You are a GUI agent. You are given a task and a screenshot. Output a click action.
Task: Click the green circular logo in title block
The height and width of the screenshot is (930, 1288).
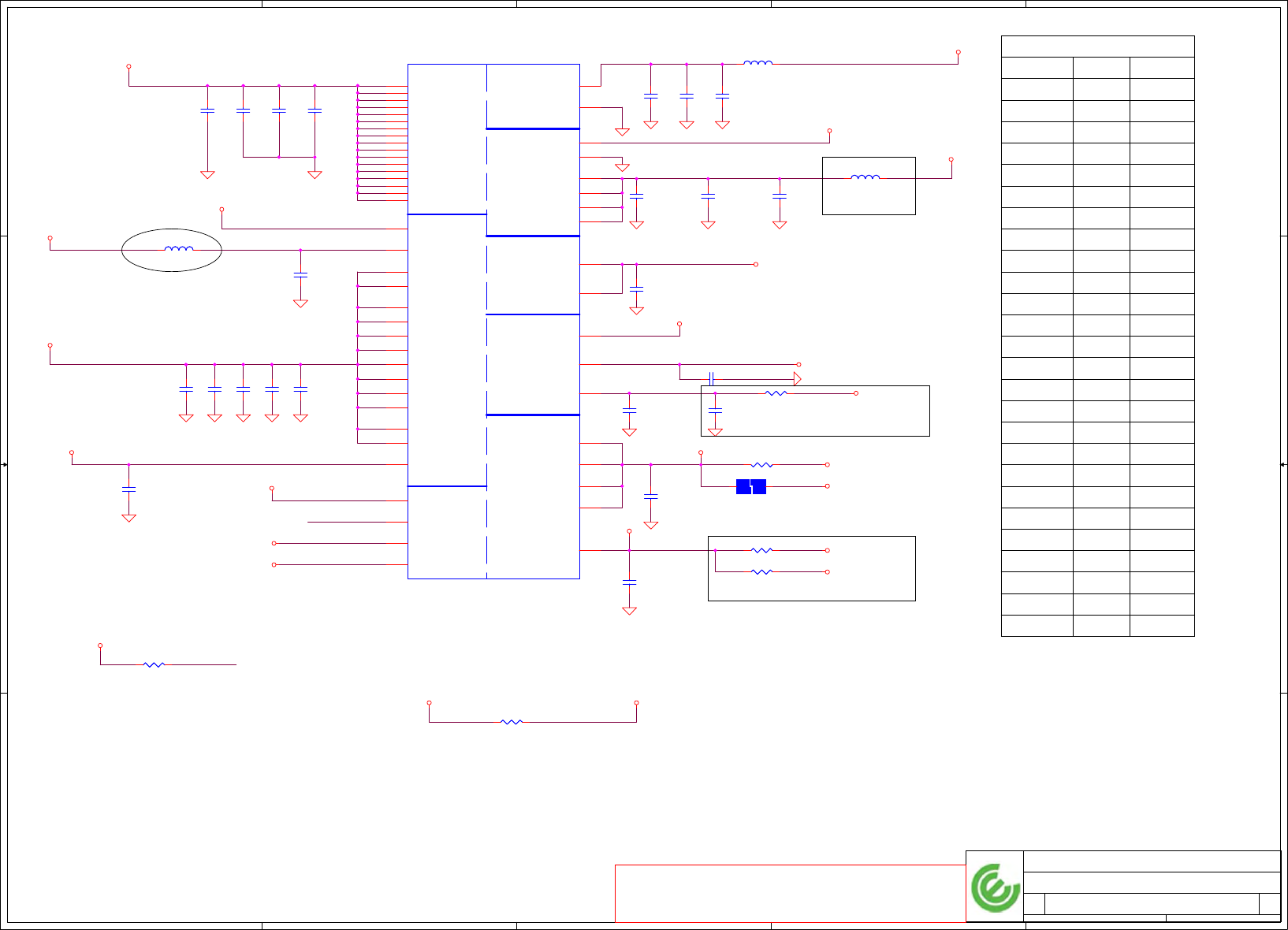pyautogui.click(x=996, y=887)
